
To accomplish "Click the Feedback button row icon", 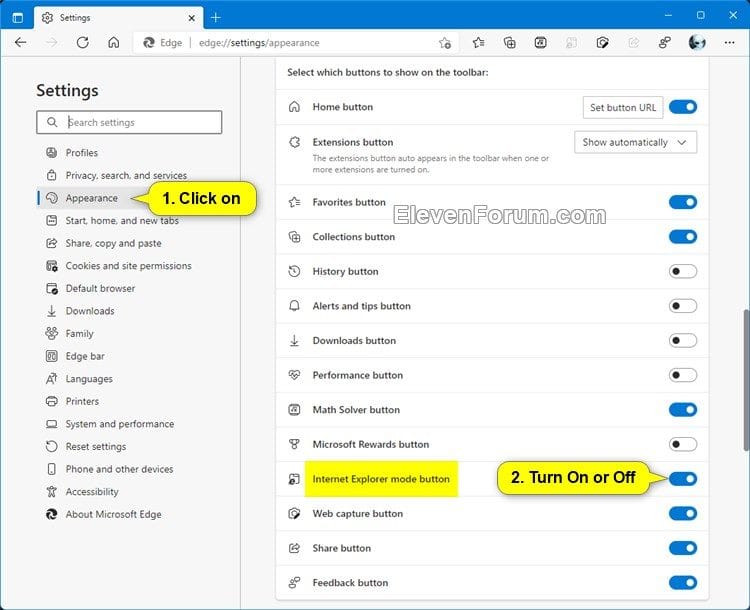I will point(294,583).
